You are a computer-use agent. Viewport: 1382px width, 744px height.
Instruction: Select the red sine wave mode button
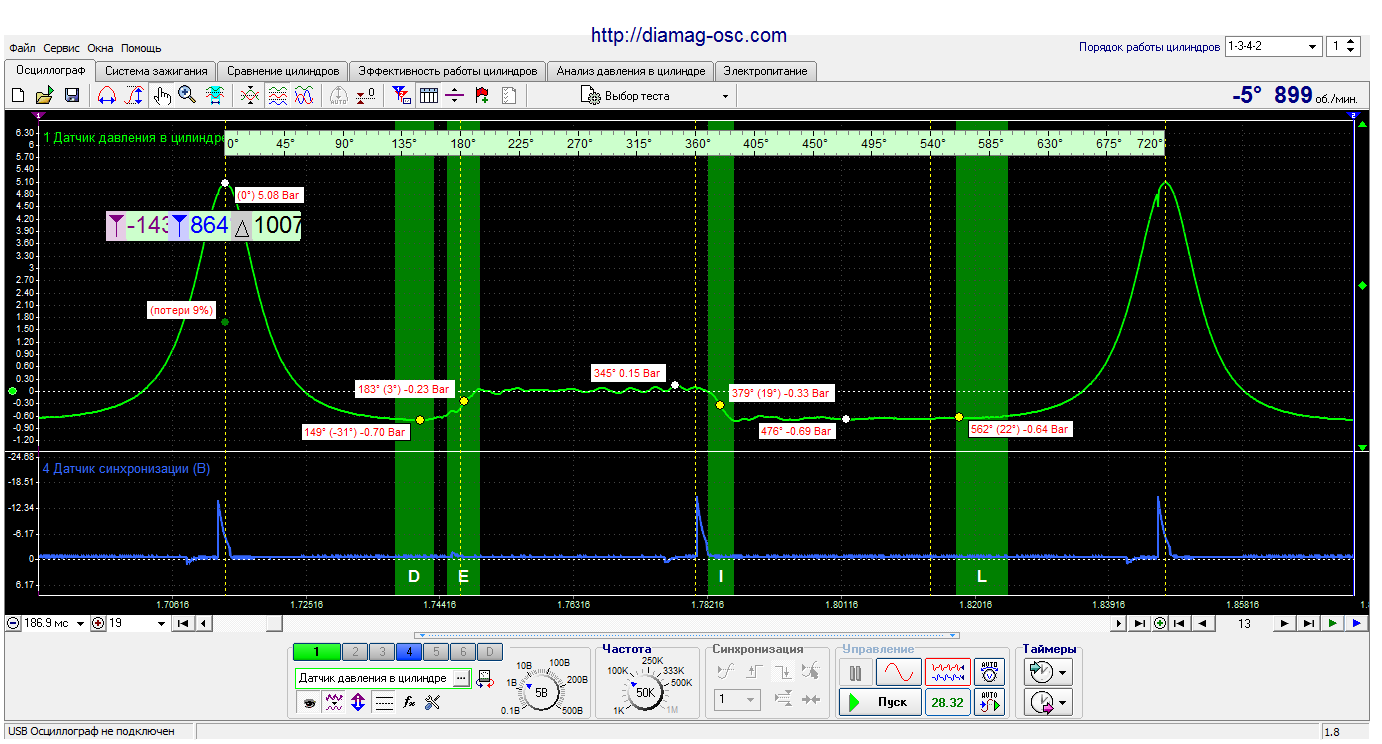[899, 671]
